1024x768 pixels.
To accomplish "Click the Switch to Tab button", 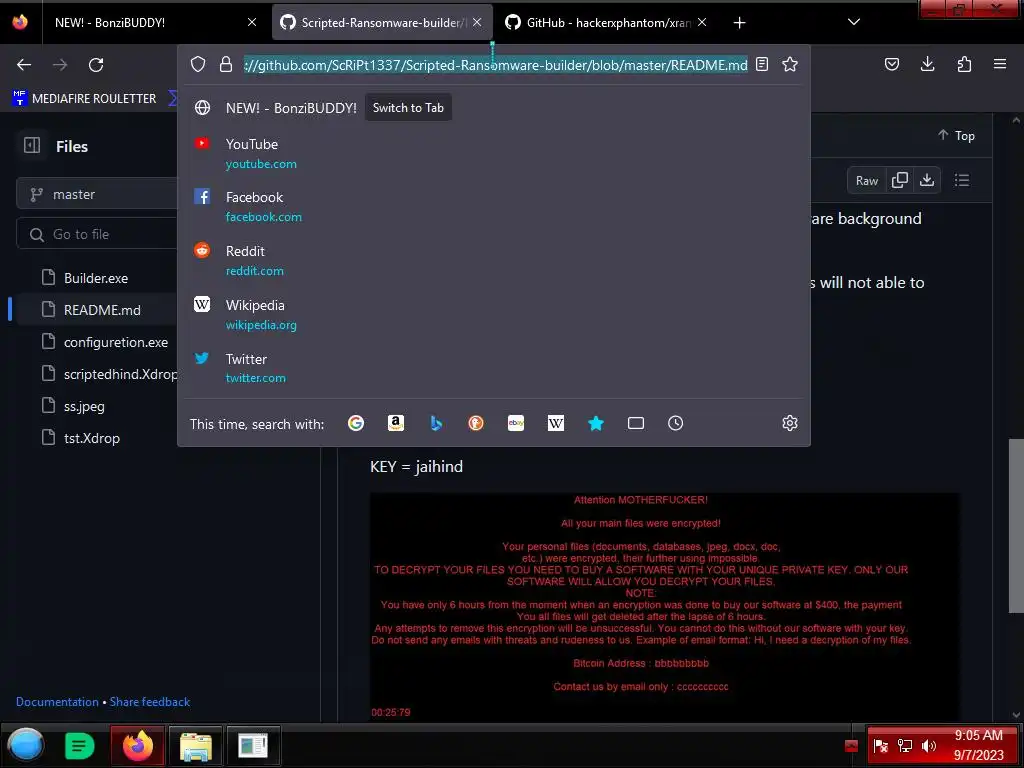I will (x=408, y=108).
